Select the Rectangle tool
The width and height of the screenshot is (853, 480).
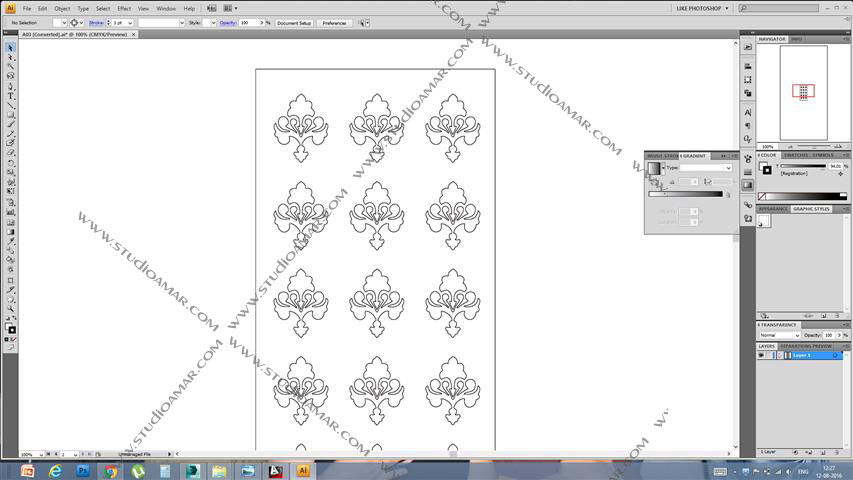(x=10, y=115)
